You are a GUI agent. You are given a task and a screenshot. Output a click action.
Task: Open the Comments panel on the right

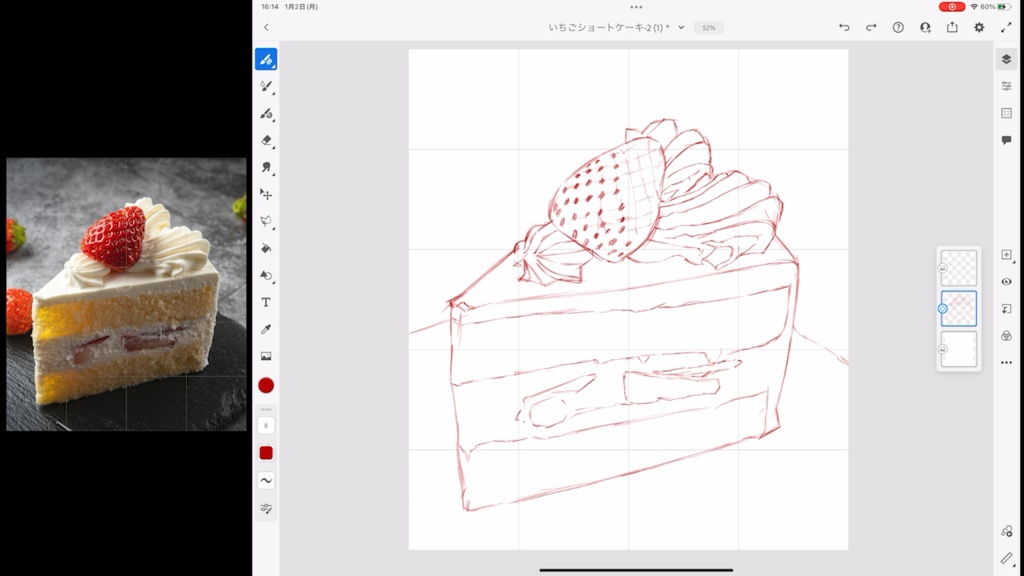coord(1005,139)
